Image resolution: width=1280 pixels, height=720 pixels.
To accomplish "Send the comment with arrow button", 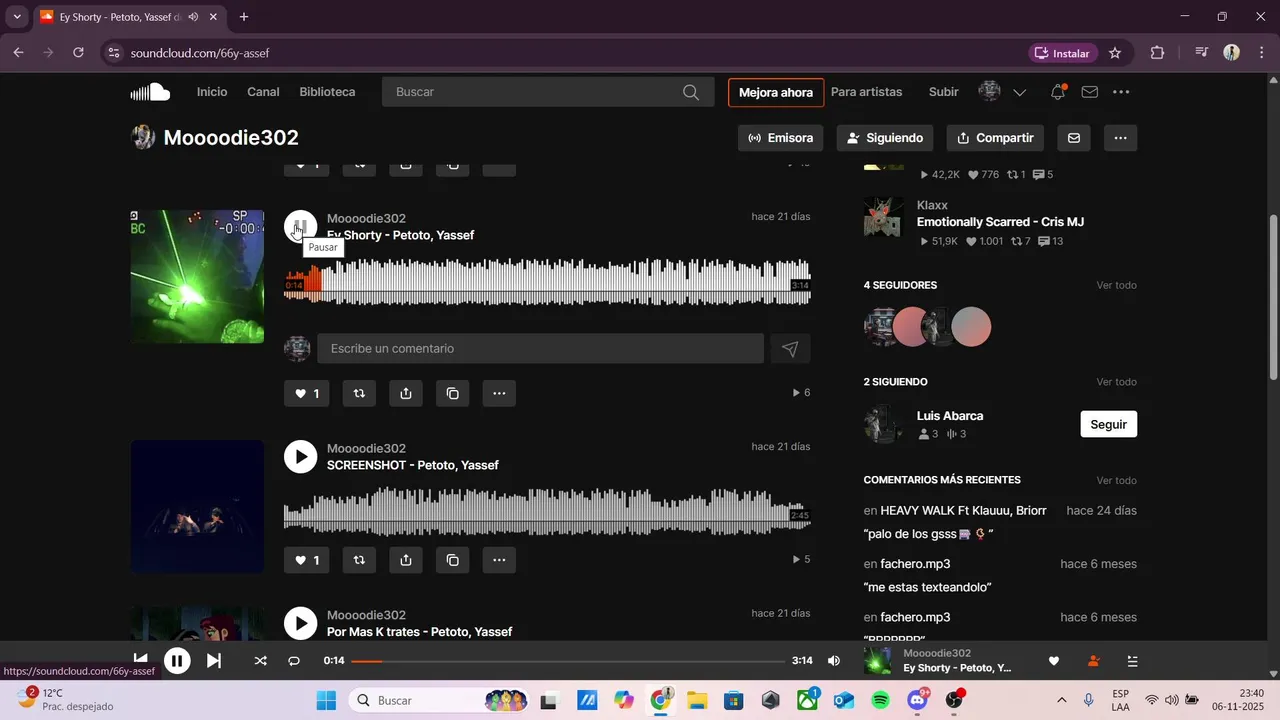I will 790,348.
